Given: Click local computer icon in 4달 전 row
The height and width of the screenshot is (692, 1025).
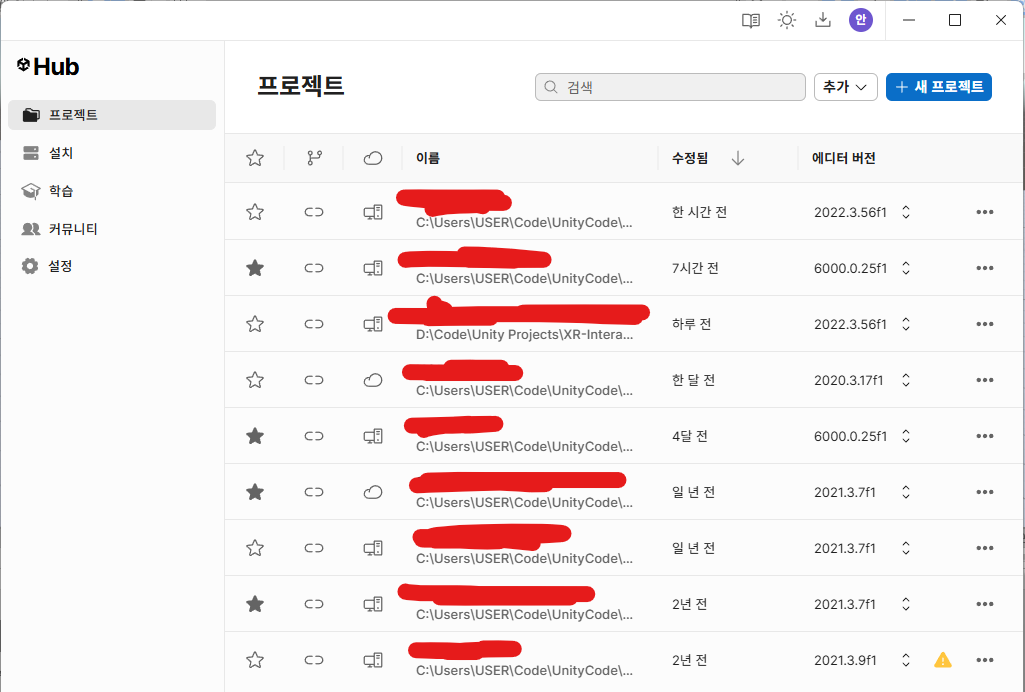Looking at the screenshot, I should pos(373,436).
